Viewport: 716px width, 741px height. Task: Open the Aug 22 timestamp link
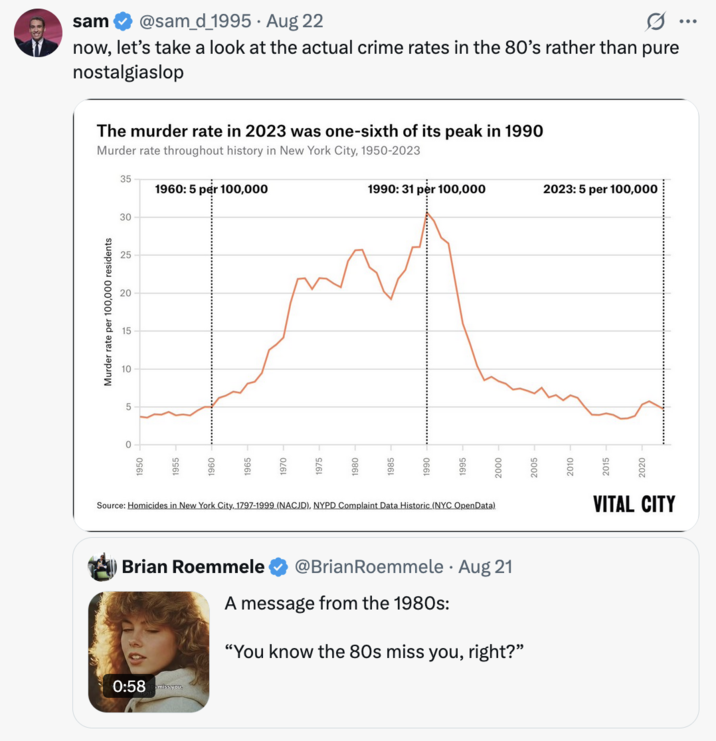(x=295, y=21)
